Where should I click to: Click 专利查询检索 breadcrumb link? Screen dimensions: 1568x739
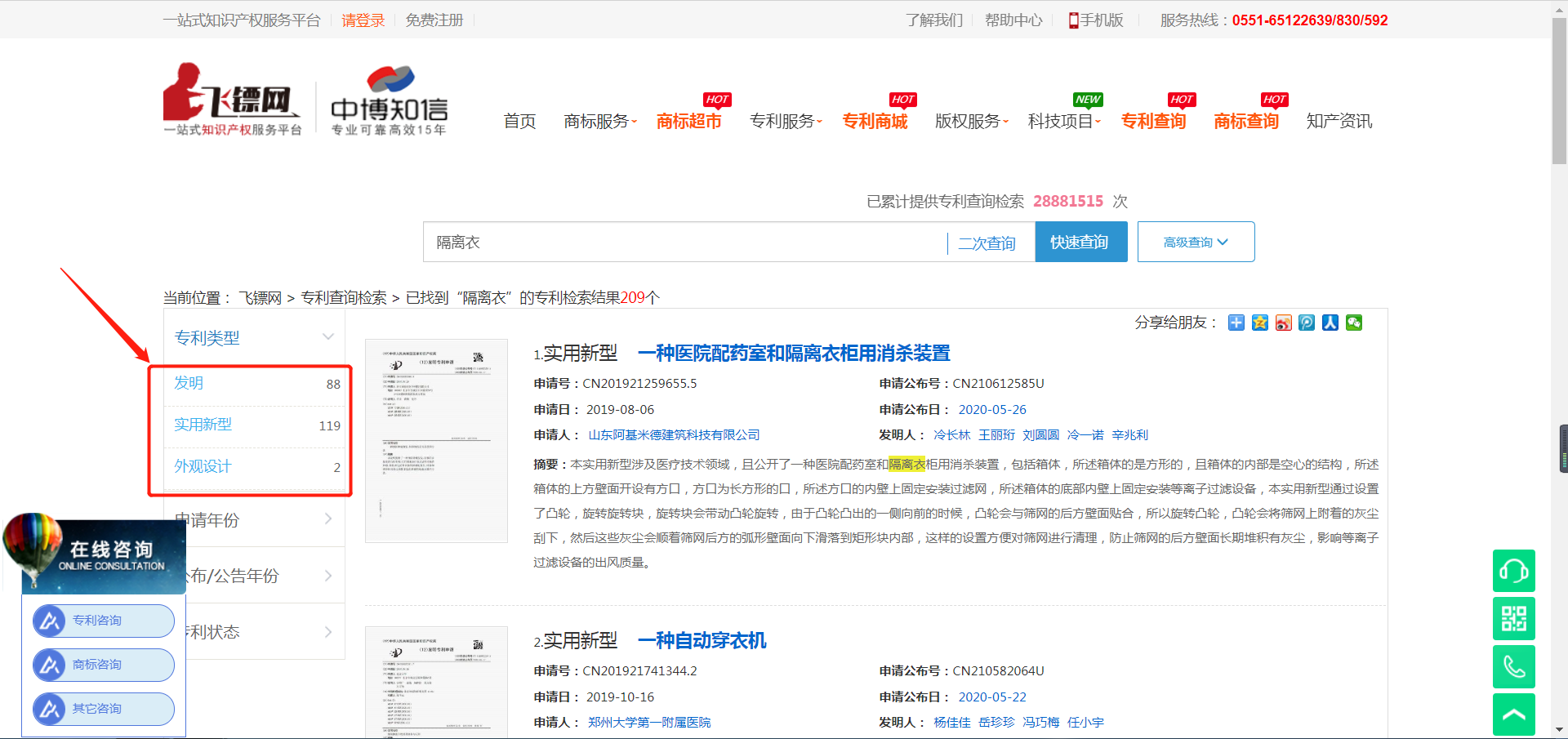click(x=344, y=298)
